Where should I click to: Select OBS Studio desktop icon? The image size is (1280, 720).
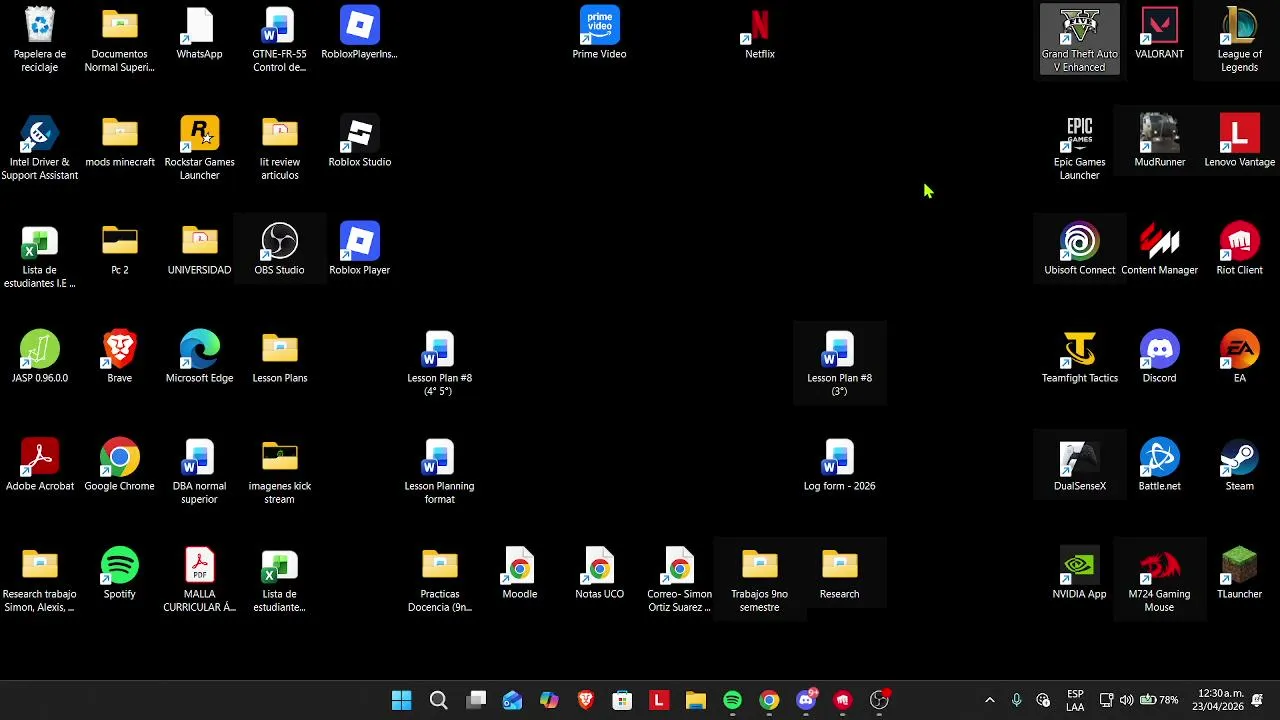(280, 250)
